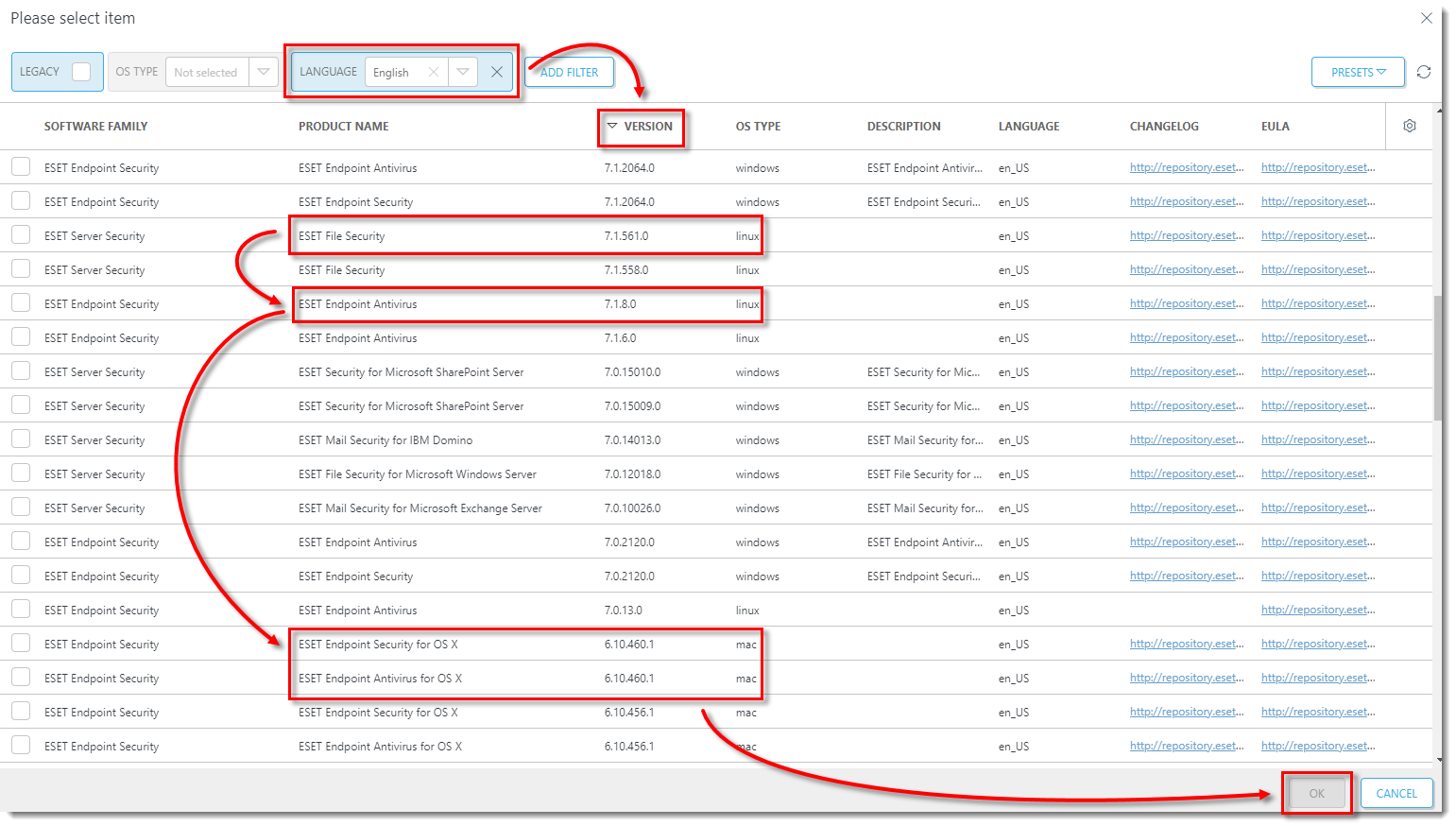Click the English language filter value
Viewport: 1456px width, 826px height.
391,73
